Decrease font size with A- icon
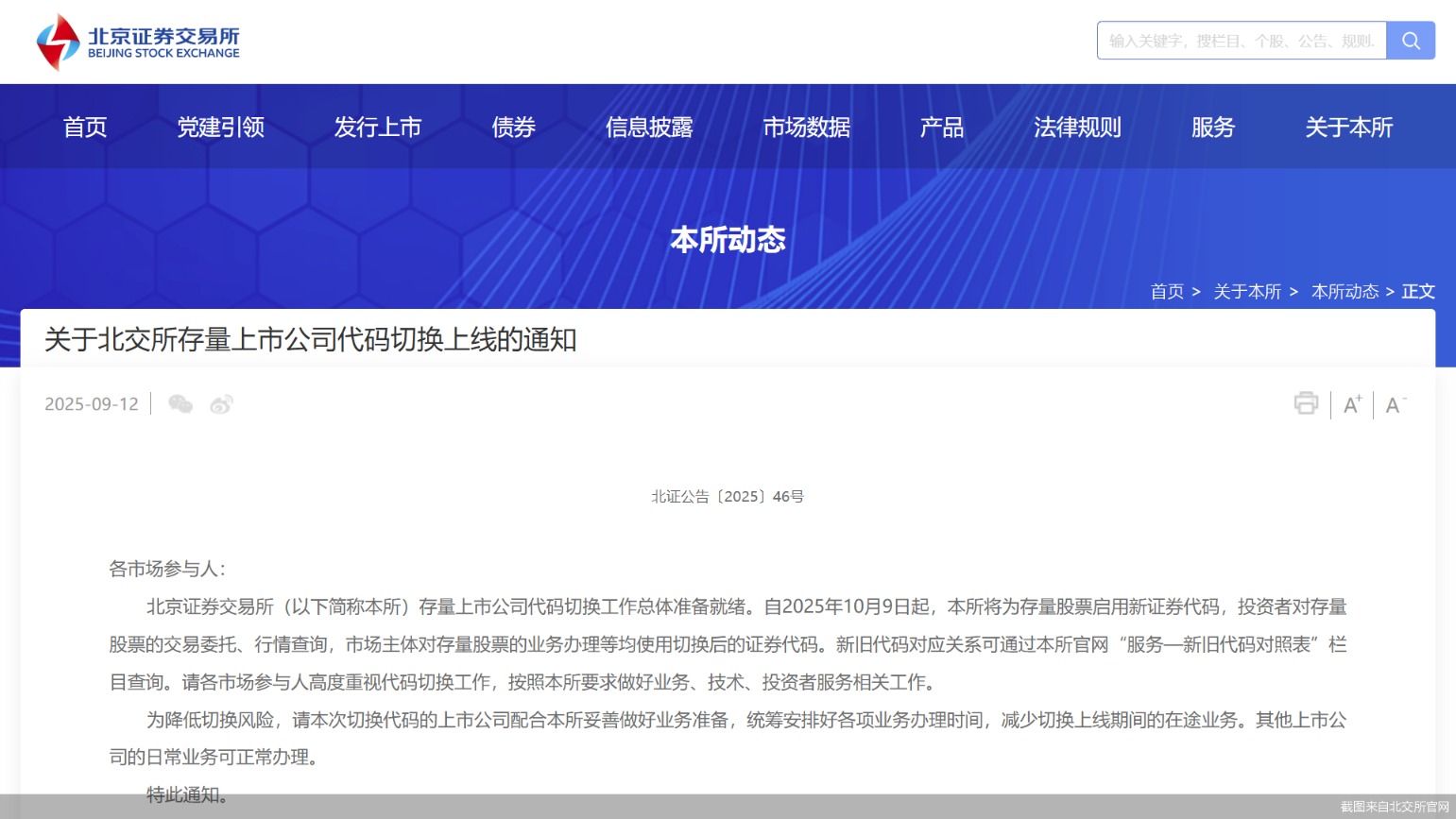1456x819 pixels. (x=1395, y=404)
